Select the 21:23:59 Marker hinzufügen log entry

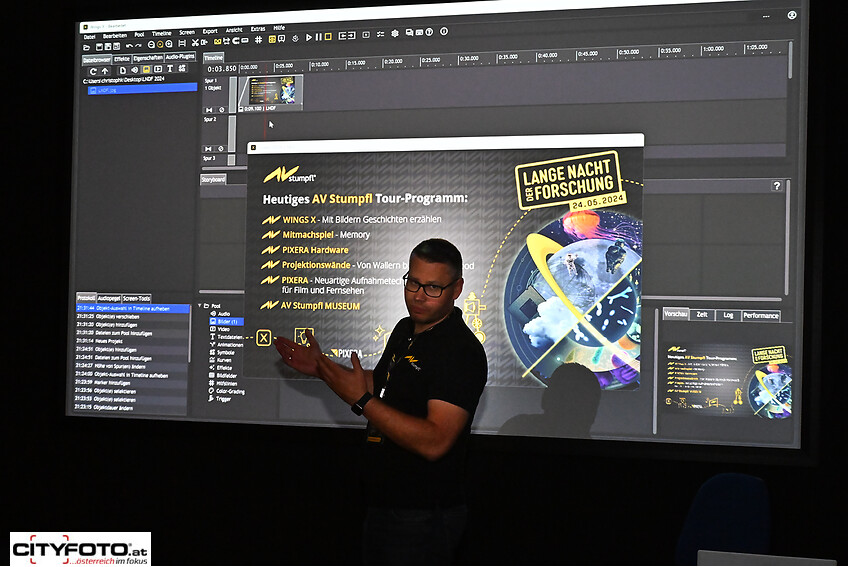coord(132,383)
